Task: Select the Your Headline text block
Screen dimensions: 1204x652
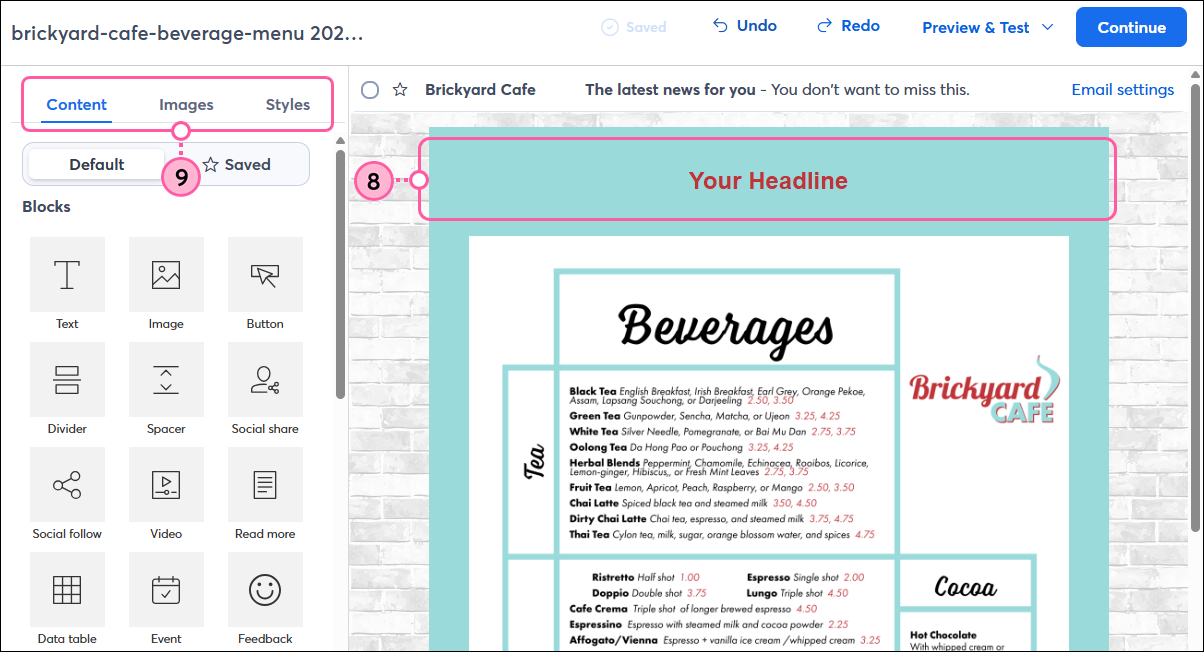Action: 768,181
